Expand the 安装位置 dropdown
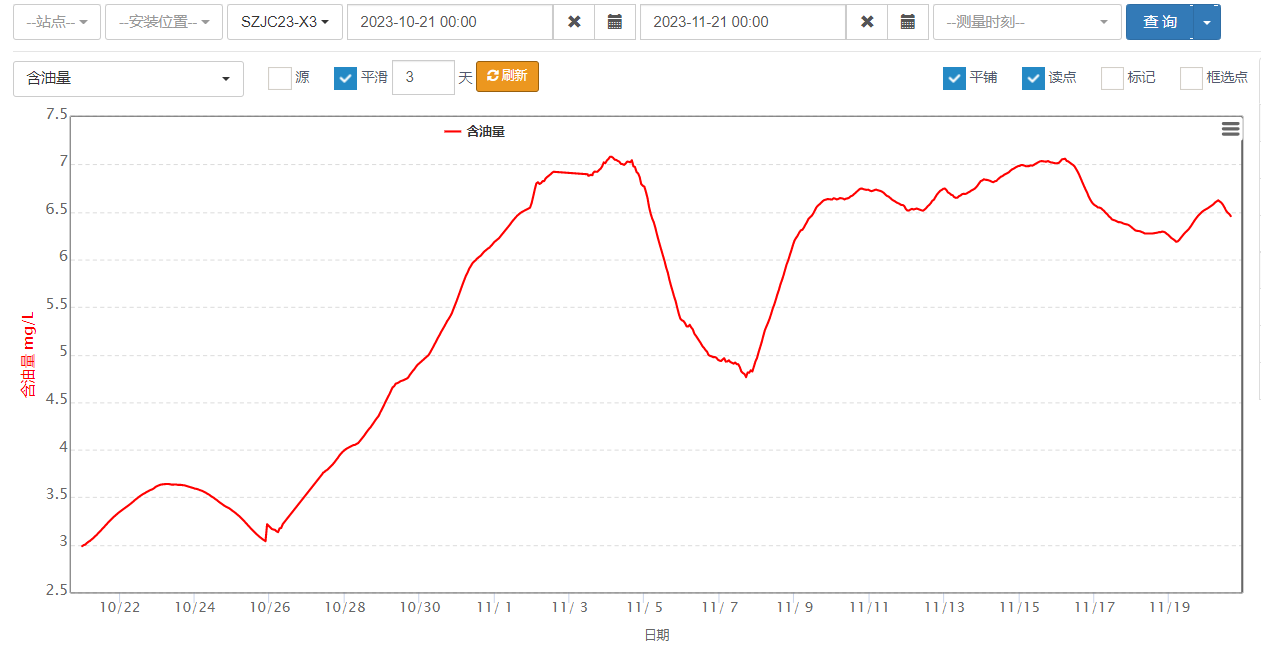This screenshot has width=1261, height=646. click(x=164, y=22)
